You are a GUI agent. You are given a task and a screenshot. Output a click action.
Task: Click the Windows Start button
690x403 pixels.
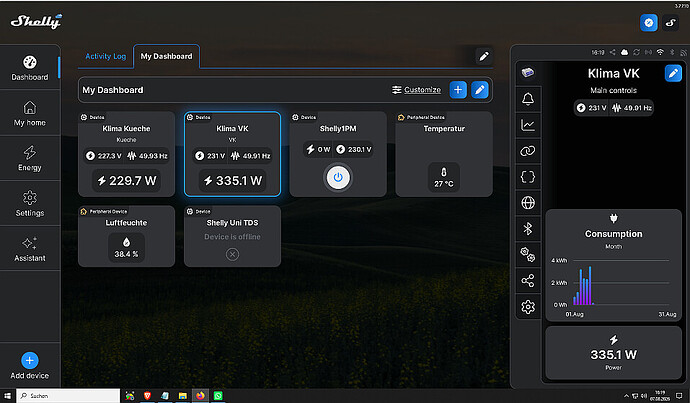pos(7,396)
